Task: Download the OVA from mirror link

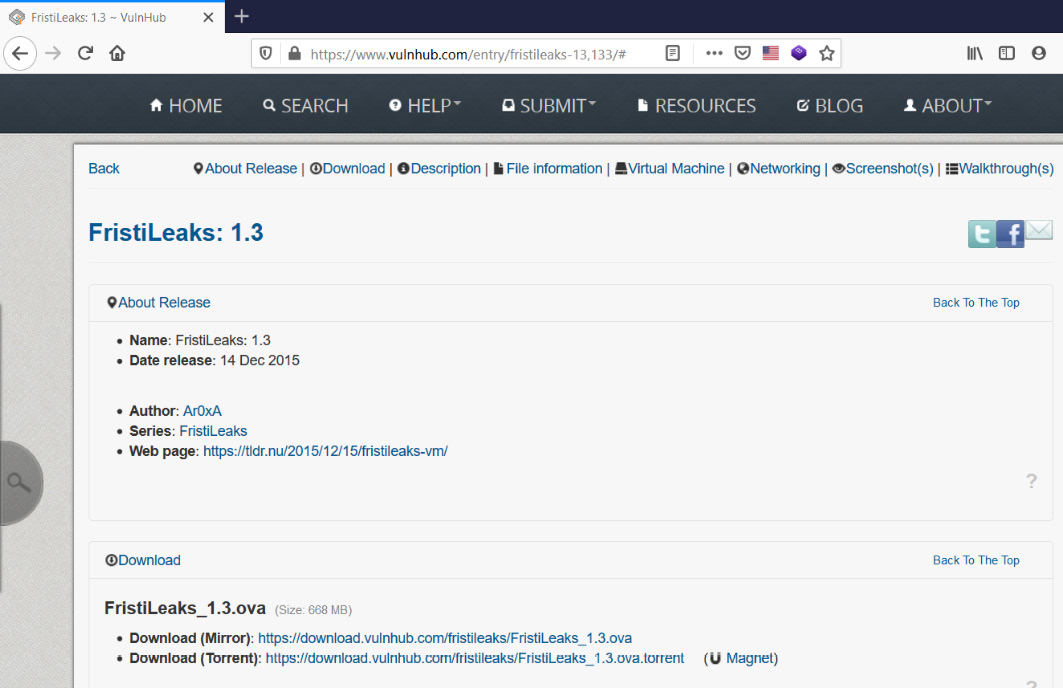Action: click(x=445, y=638)
